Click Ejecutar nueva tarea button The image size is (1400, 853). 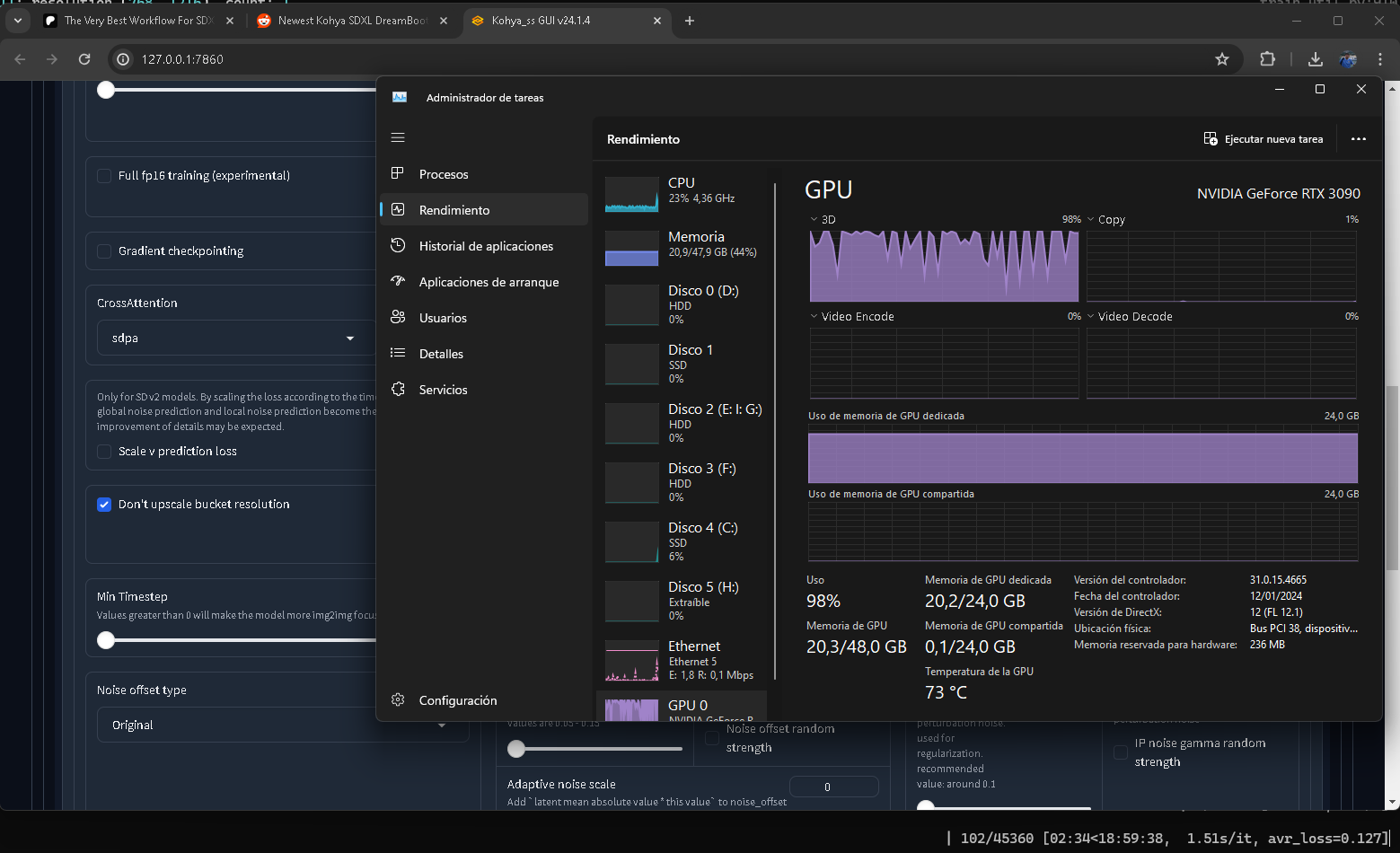(x=1264, y=139)
